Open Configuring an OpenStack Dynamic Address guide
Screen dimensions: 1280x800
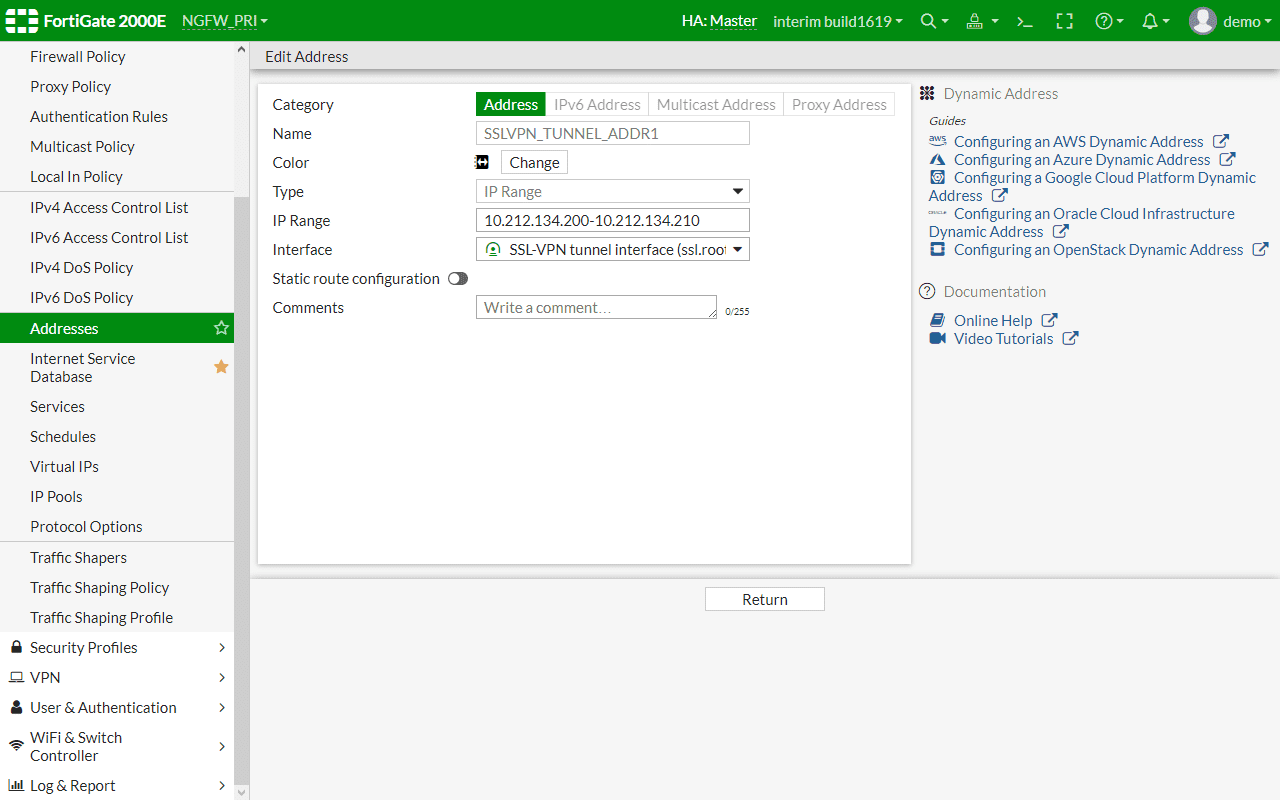1098,249
